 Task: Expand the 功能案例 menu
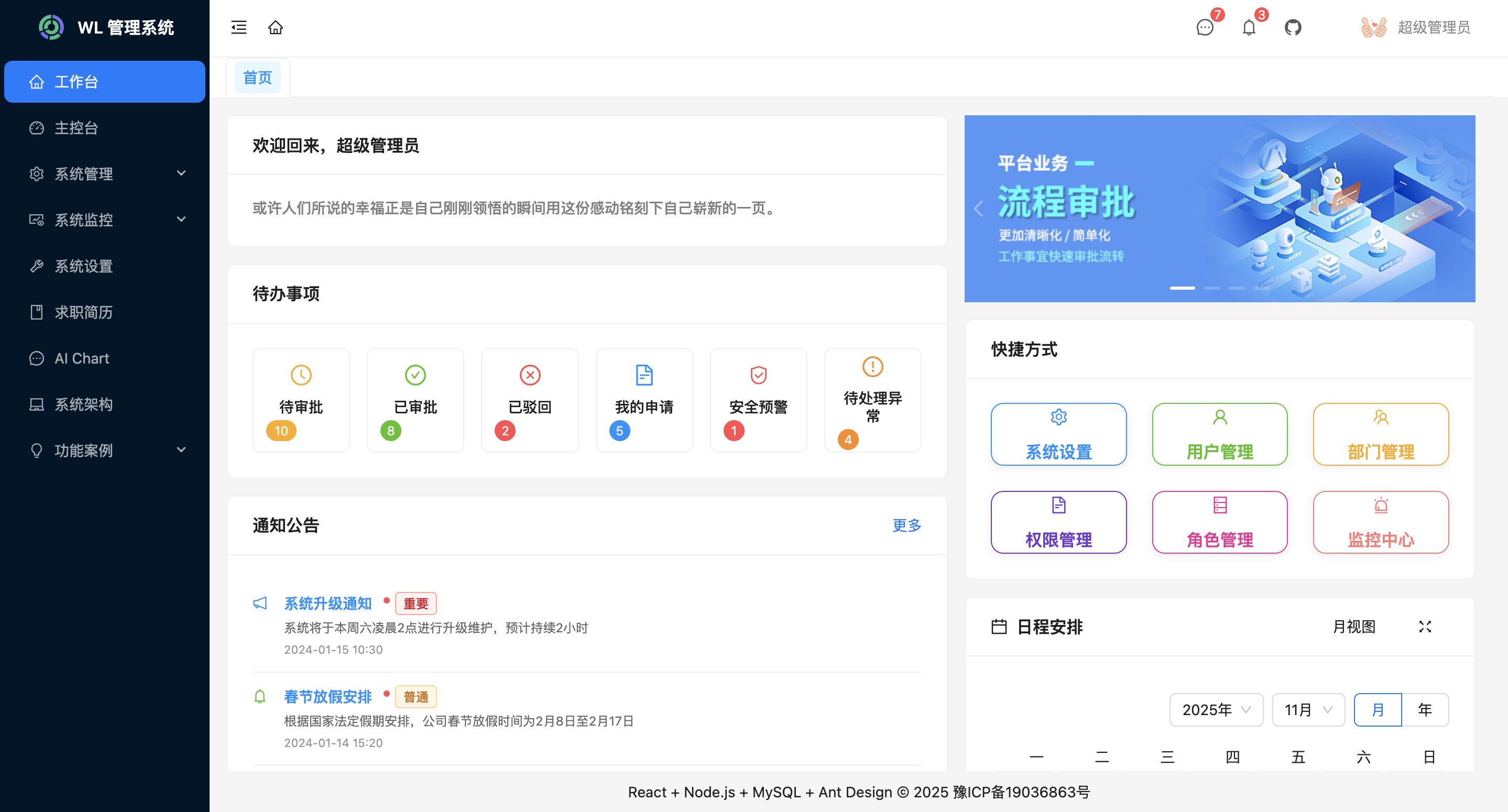click(x=84, y=450)
